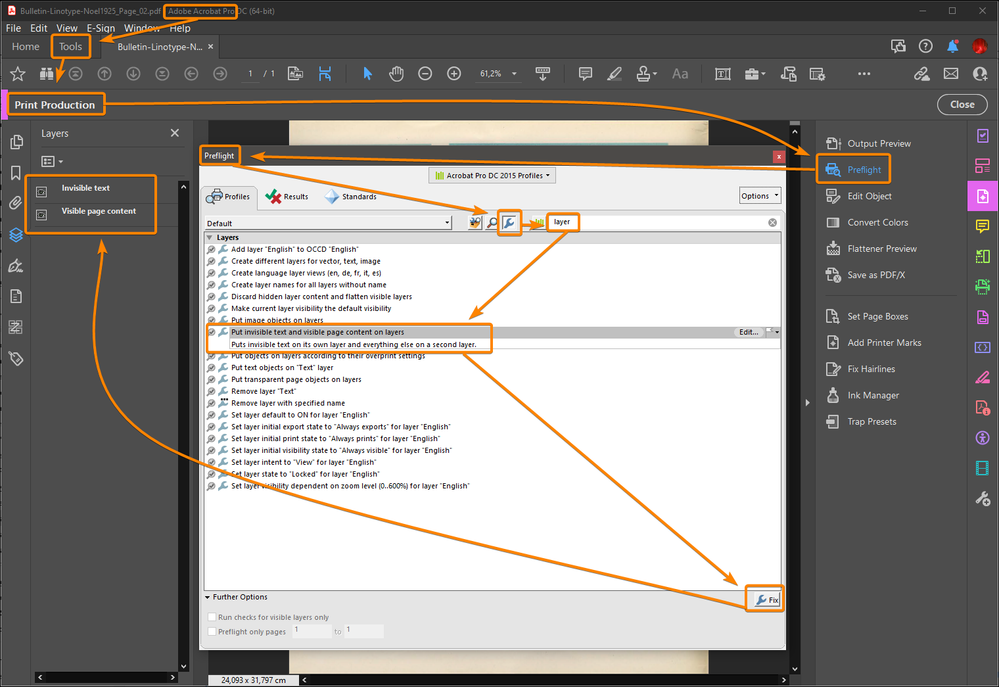This screenshot has width=999, height=687.
Task: Go to the previous page arrow
Action: (104, 74)
